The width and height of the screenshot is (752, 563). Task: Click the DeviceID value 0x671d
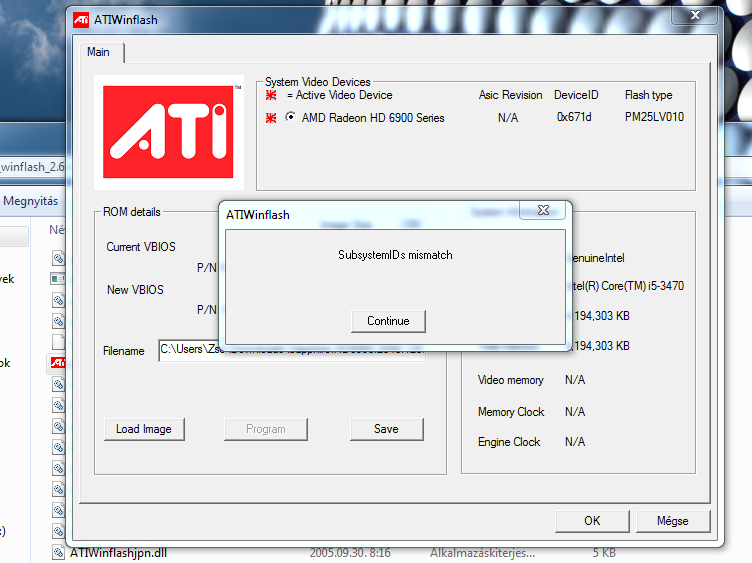(574, 117)
